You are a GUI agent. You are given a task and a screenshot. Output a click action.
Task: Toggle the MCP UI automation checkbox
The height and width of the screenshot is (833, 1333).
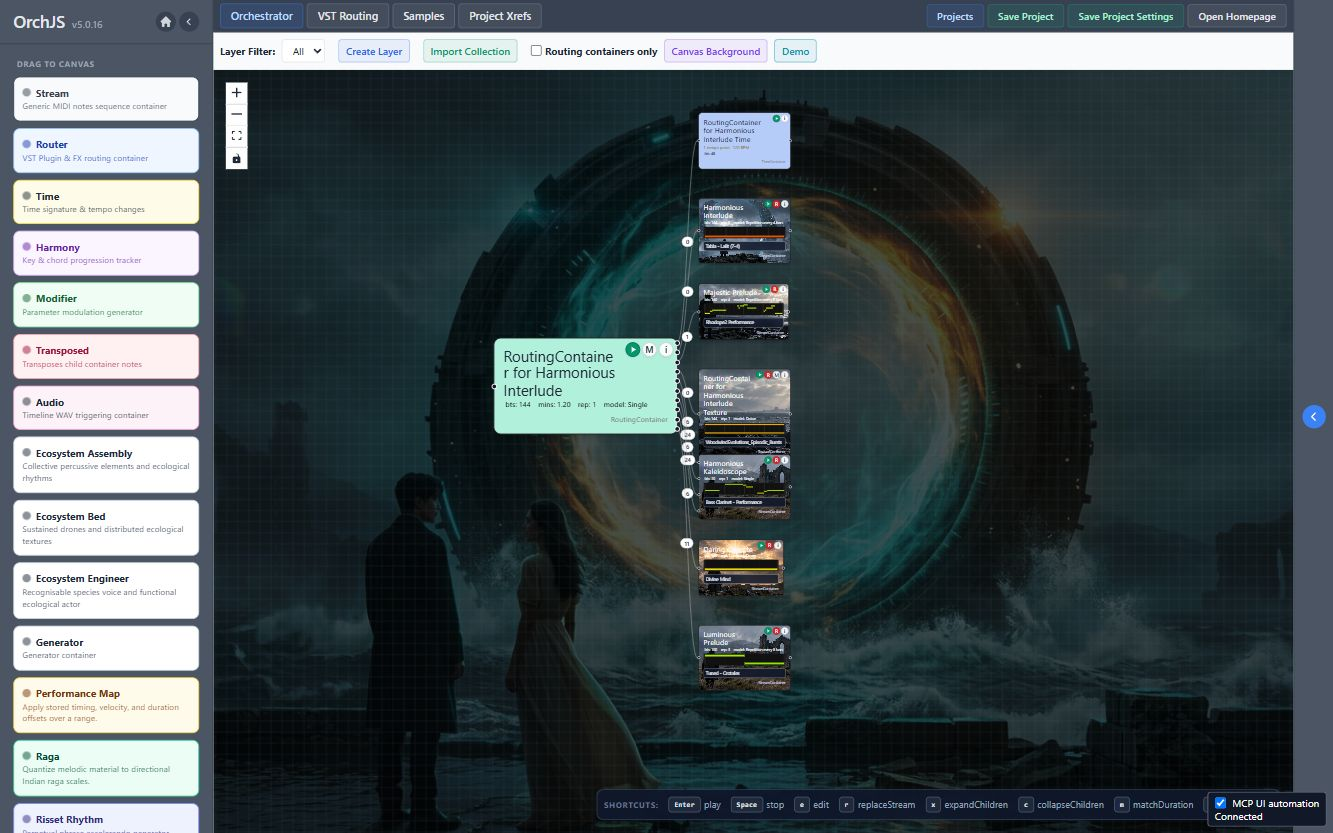pos(1220,803)
